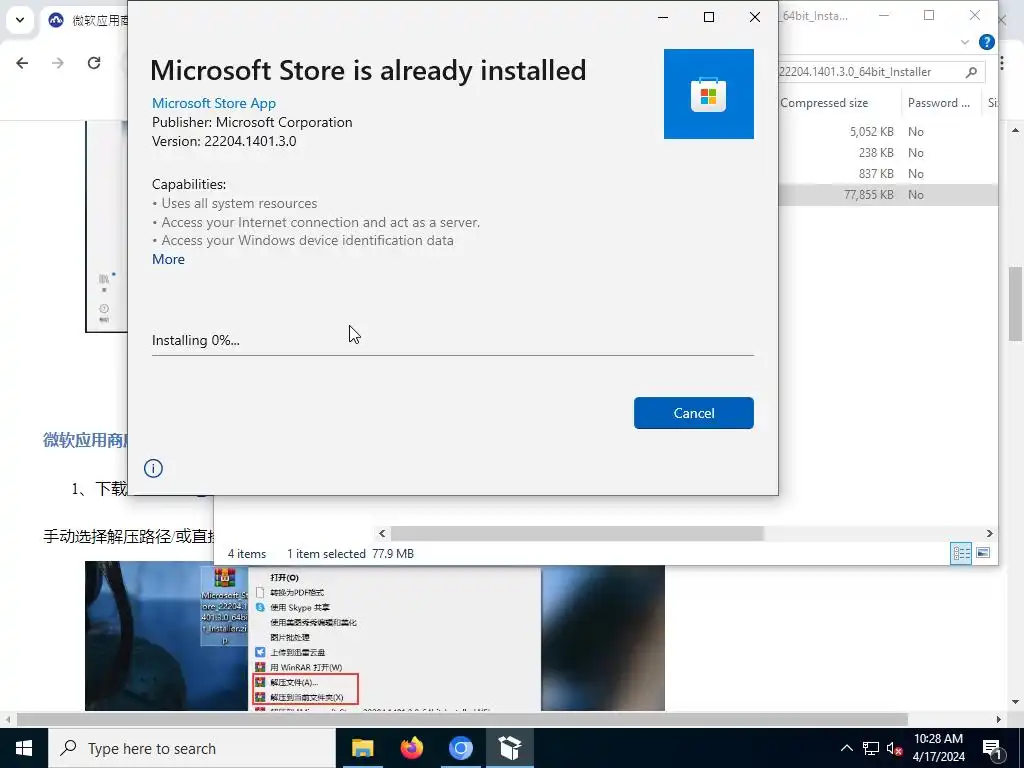The width and height of the screenshot is (1024, 768).
Task: Click the info icon in installer dialog
Action: click(x=153, y=468)
